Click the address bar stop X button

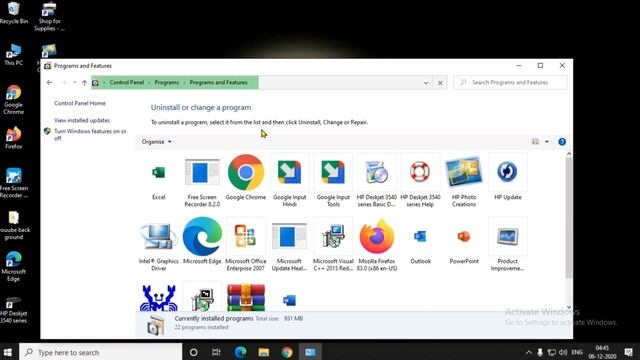[440, 82]
